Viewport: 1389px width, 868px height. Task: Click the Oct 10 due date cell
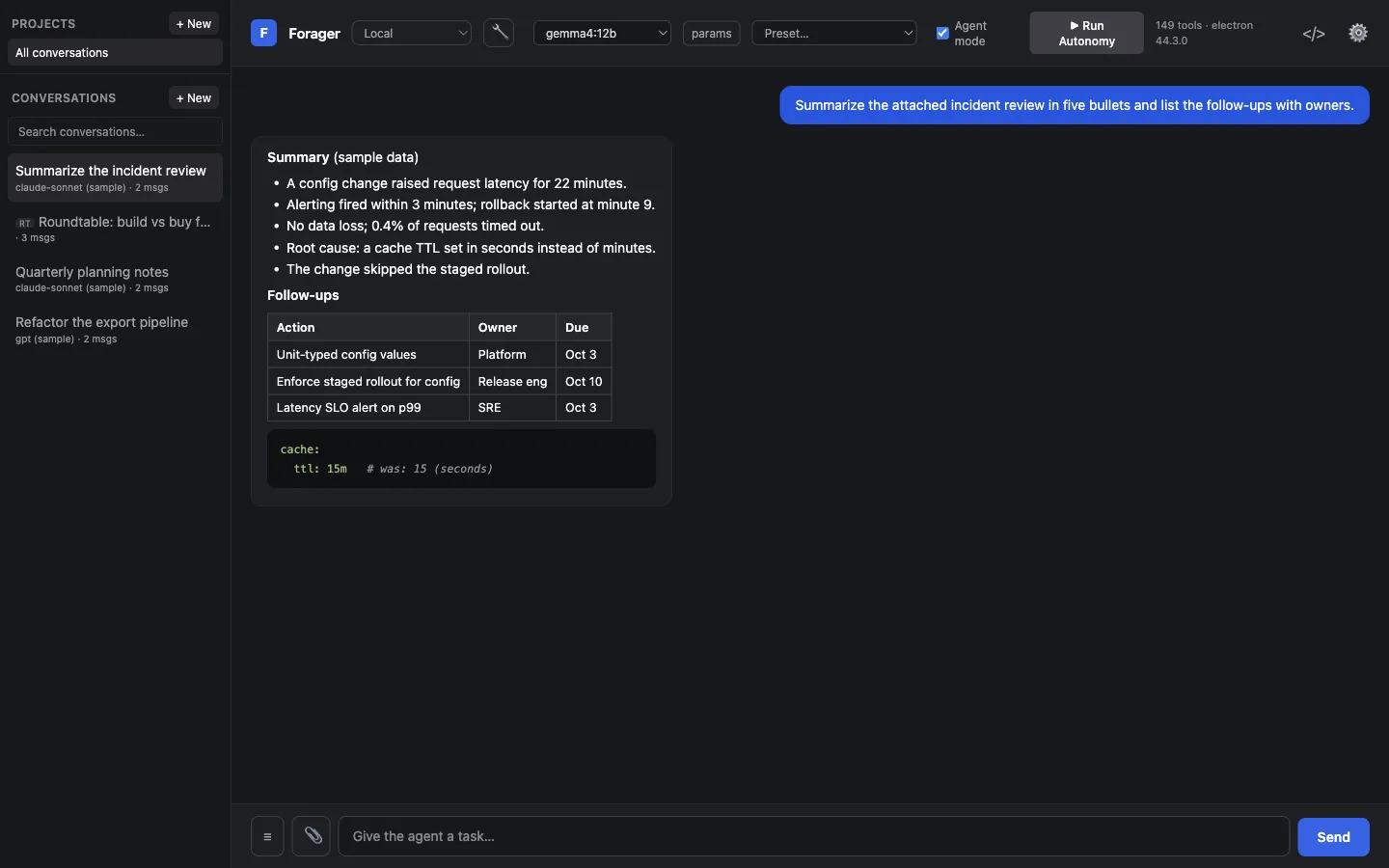[x=584, y=381]
